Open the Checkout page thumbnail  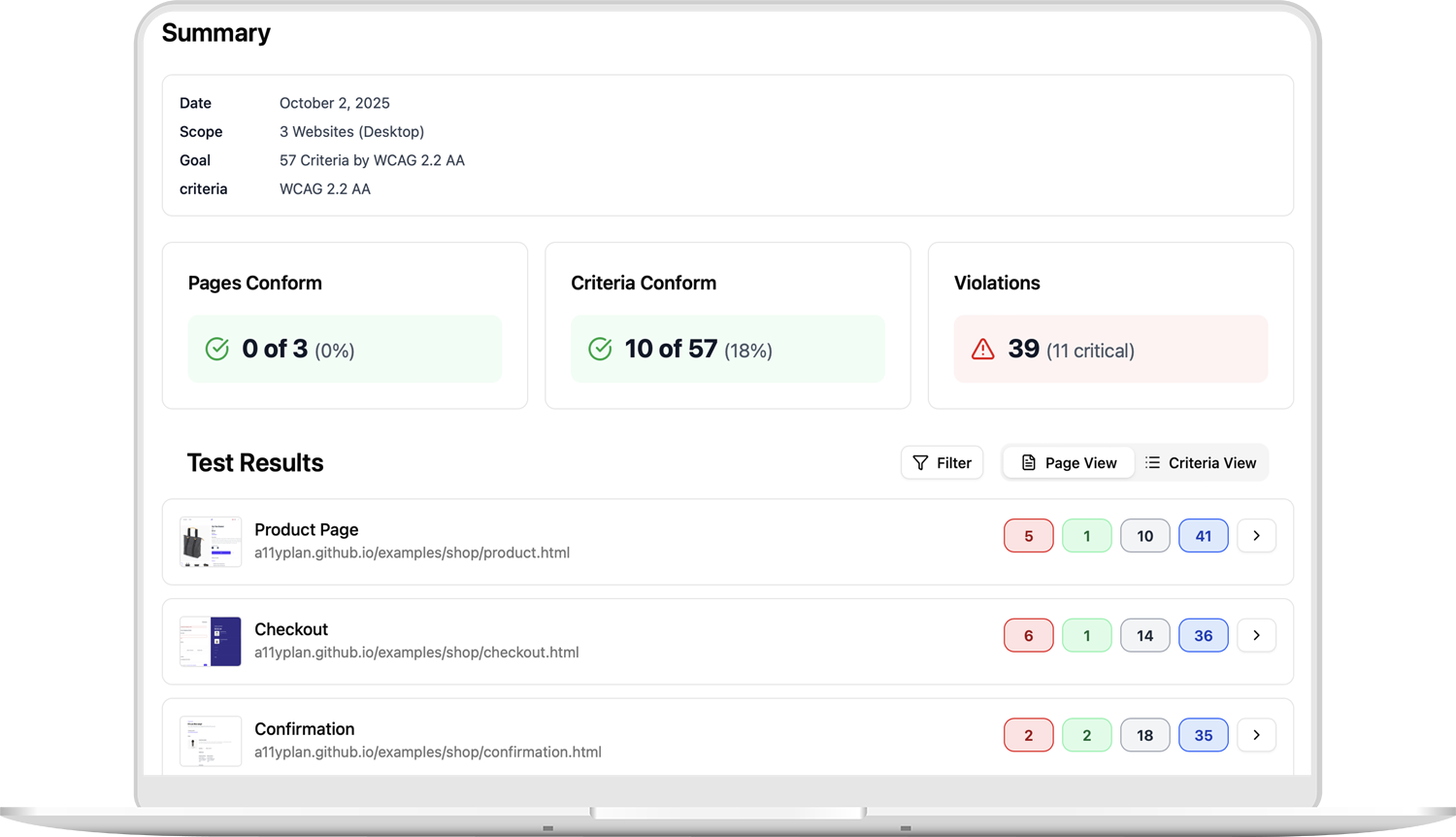(x=211, y=641)
